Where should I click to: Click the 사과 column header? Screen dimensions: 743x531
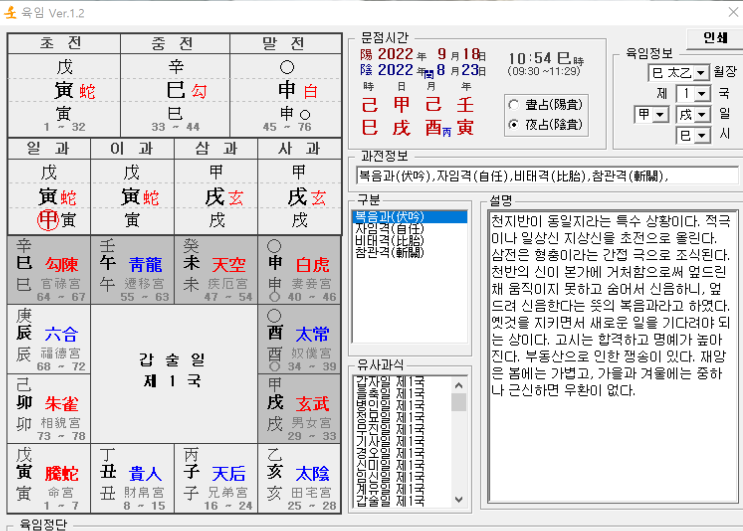[299, 149]
